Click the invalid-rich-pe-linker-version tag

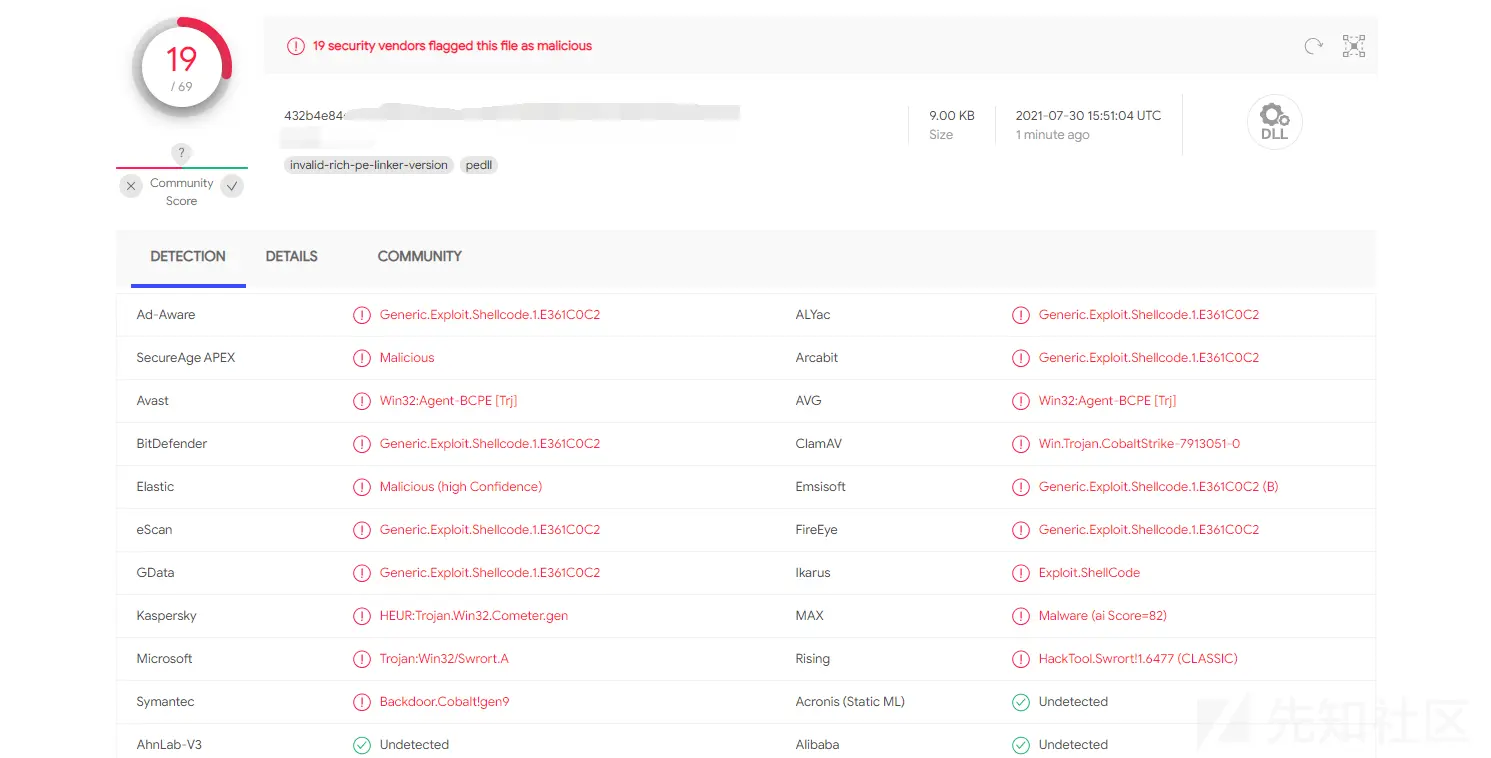(x=369, y=165)
